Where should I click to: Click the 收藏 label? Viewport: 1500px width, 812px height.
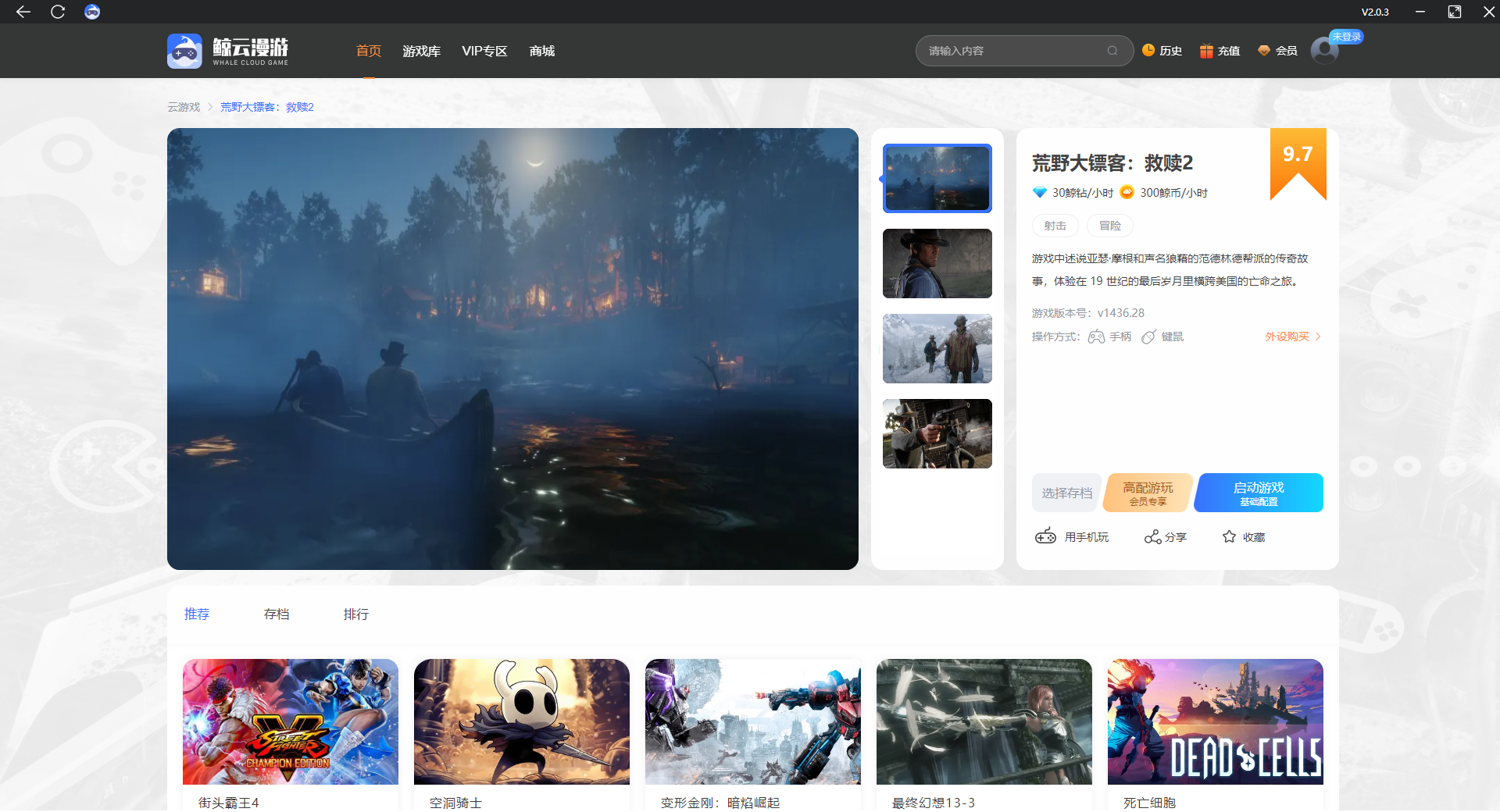click(x=1254, y=537)
